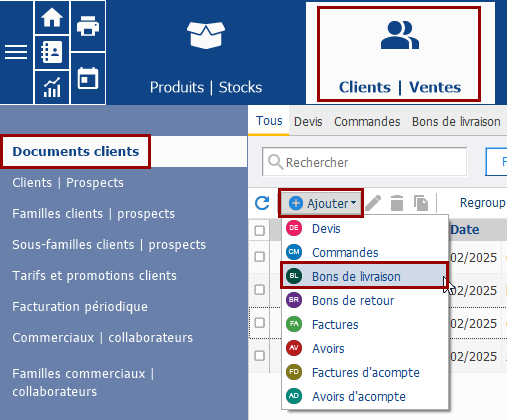This screenshot has height=420, width=507.
Task: Click the Home house icon
Action: pos(52,17)
